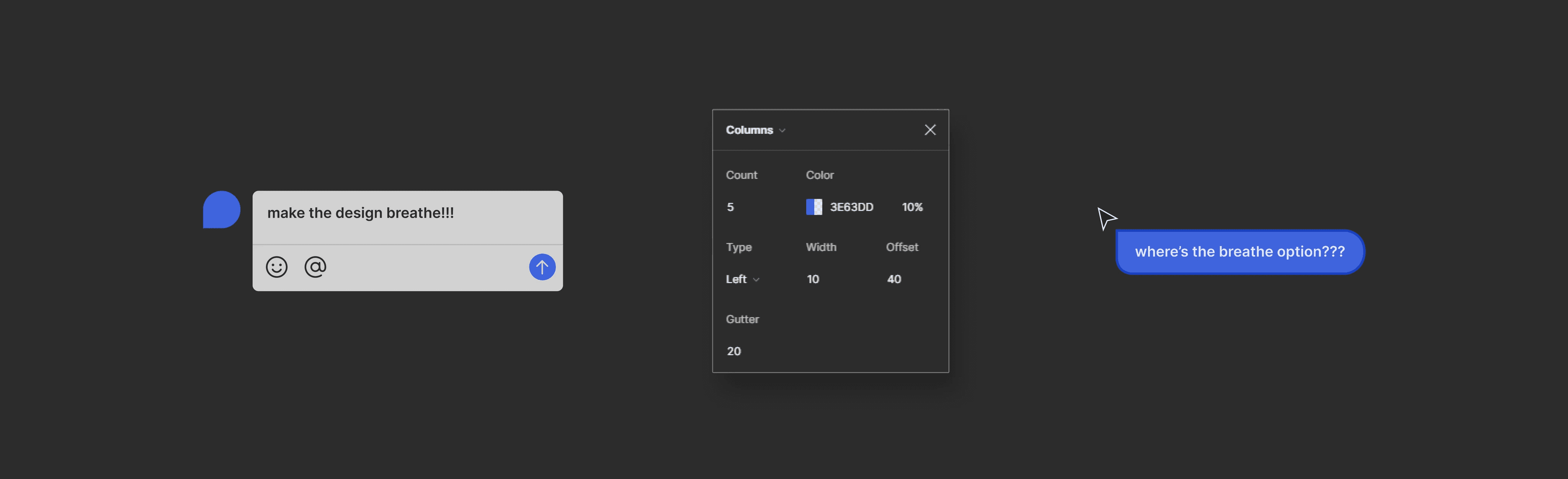The image size is (1568, 479).
Task: Open the 3E63DD color swatch
Action: tap(814, 207)
